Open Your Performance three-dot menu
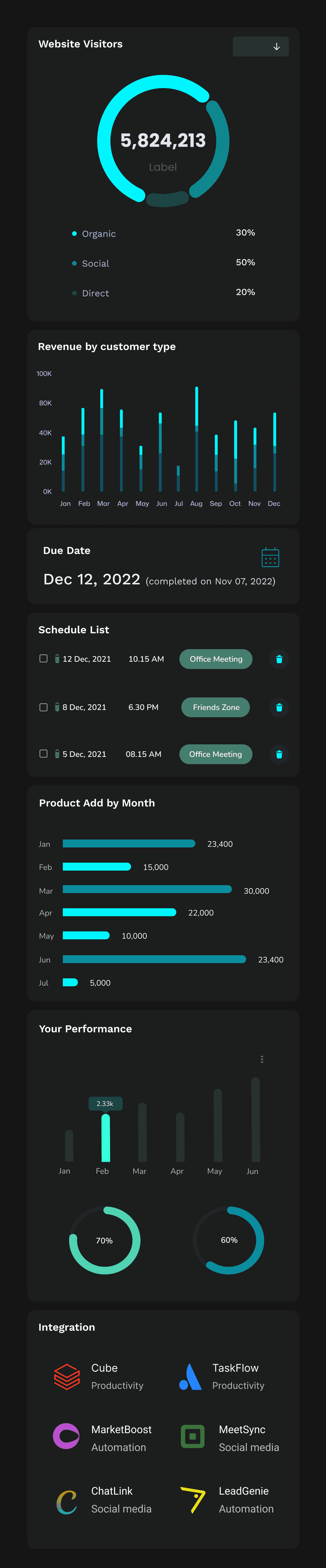 (262, 1059)
